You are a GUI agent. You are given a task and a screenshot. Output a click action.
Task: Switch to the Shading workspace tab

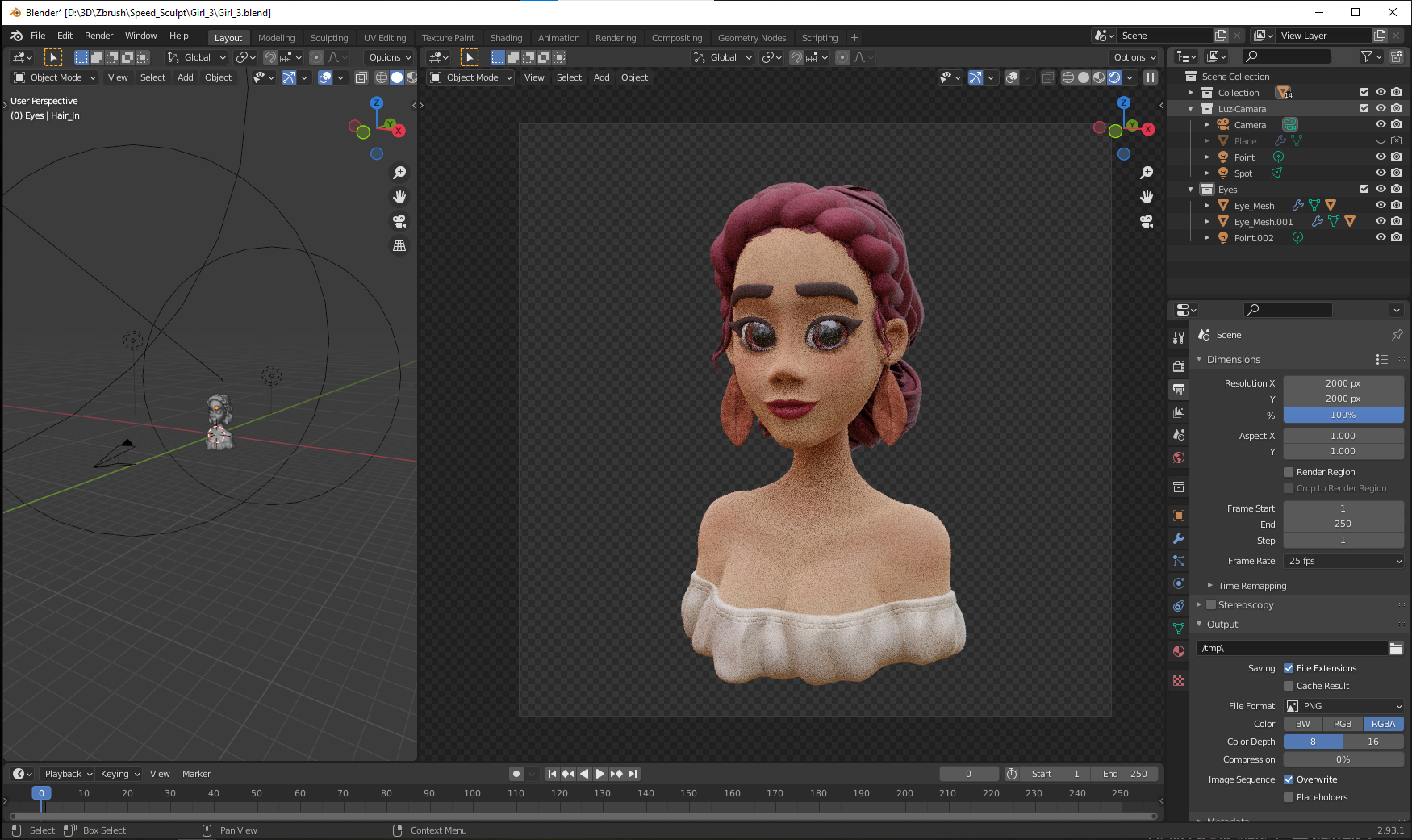point(506,38)
